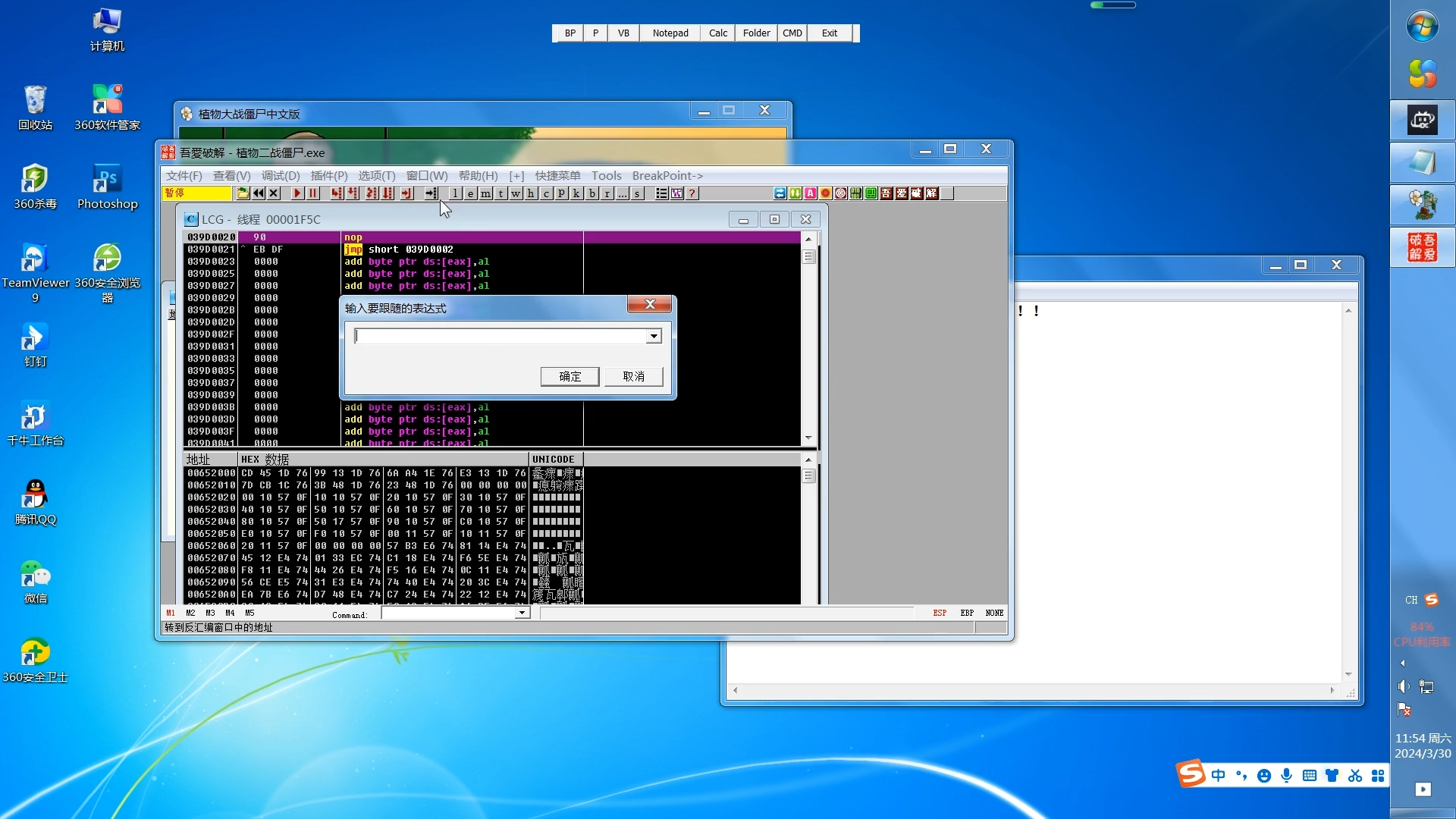This screenshot has height=819, width=1456.
Task: Click the Rewind restart toolbar icon
Action: click(x=259, y=193)
